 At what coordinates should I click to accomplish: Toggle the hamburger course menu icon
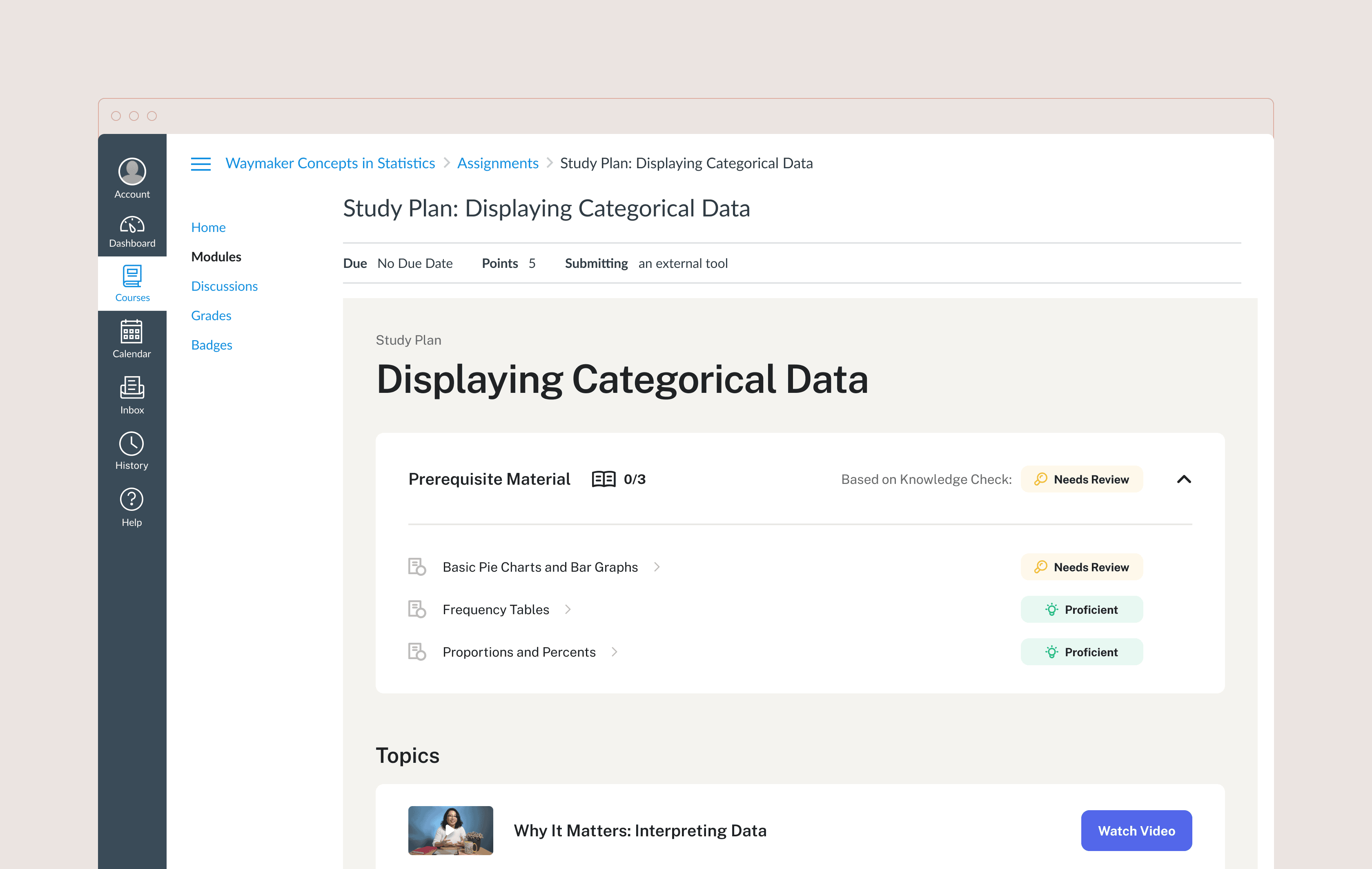(200, 163)
